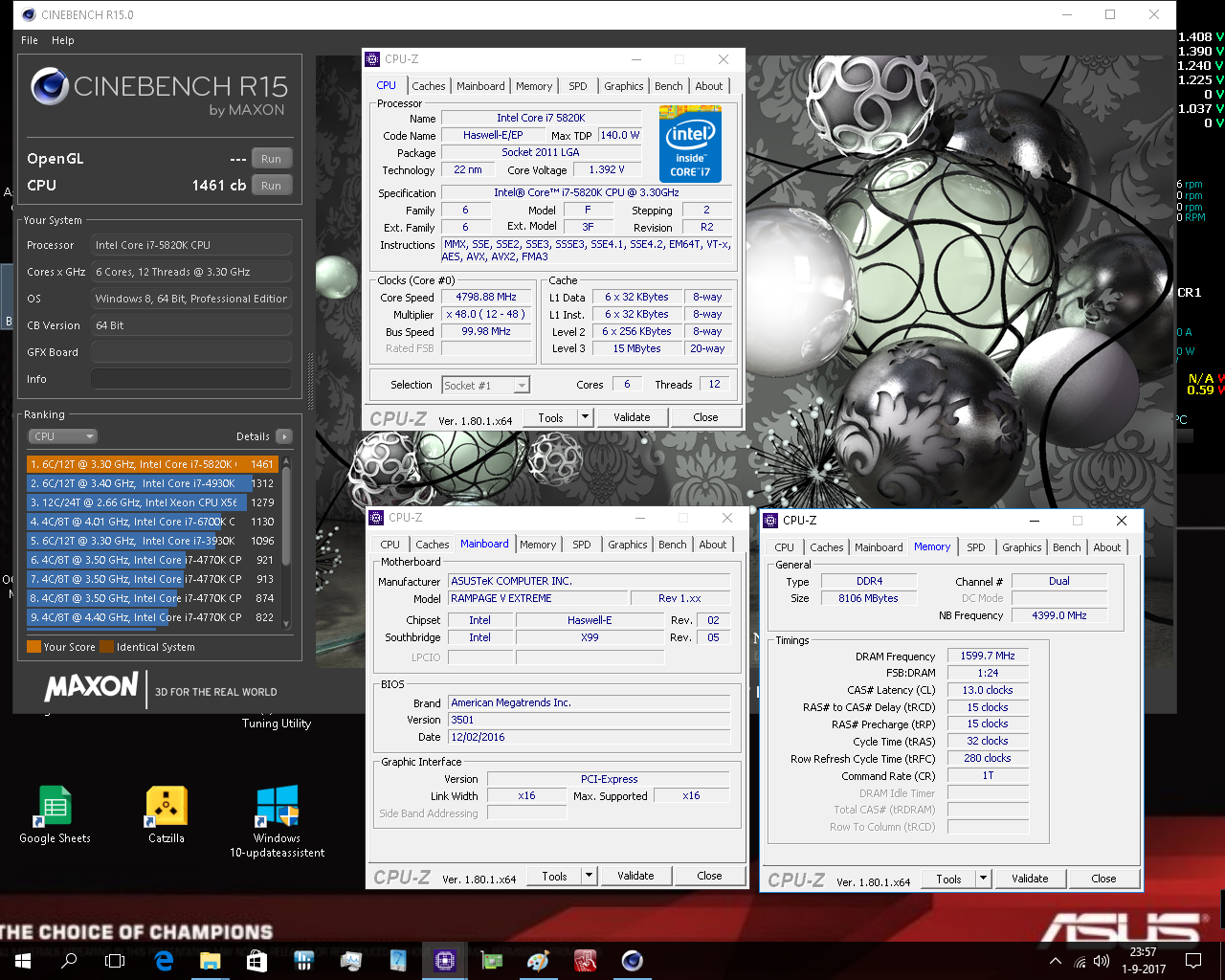Open the Paint palette taskbar icon
Viewport: 1225px width, 980px height.
click(x=538, y=961)
